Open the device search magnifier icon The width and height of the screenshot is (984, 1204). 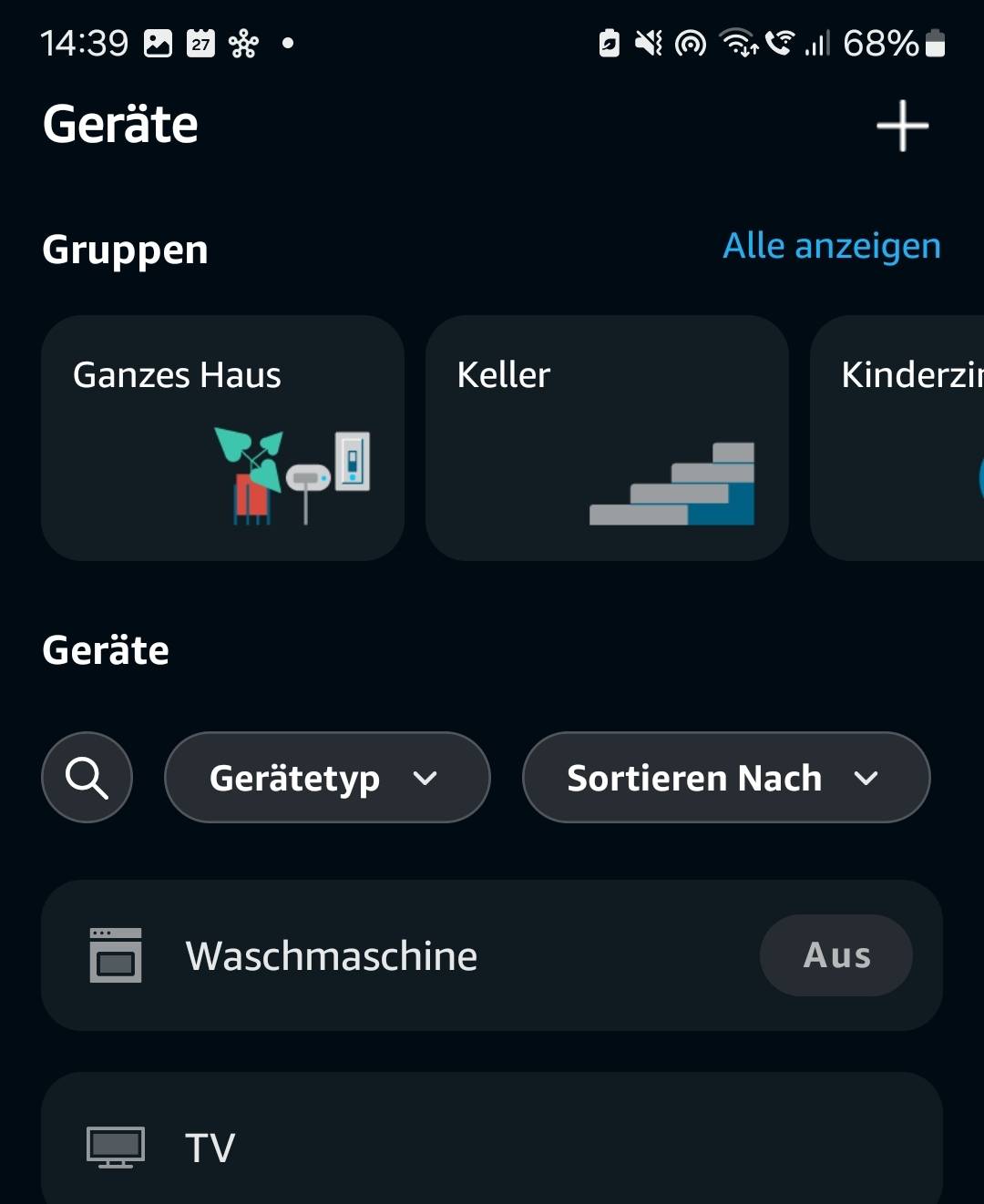point(87,778)
